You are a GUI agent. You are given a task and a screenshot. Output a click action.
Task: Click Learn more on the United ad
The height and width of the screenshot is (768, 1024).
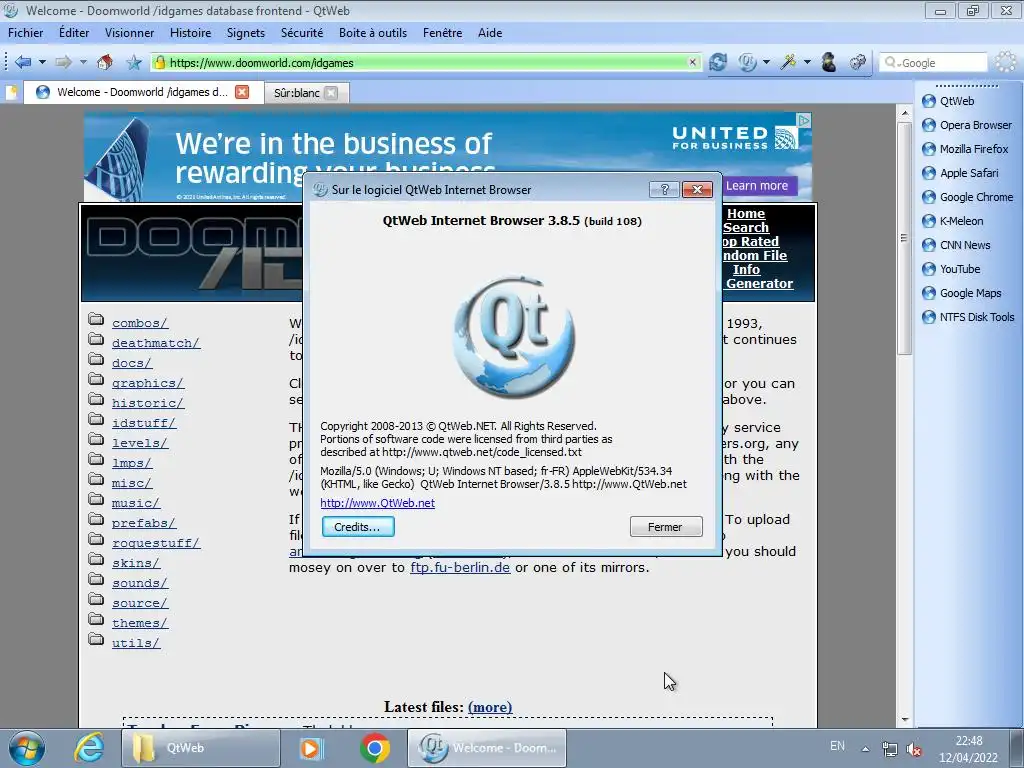click(758, 185)
